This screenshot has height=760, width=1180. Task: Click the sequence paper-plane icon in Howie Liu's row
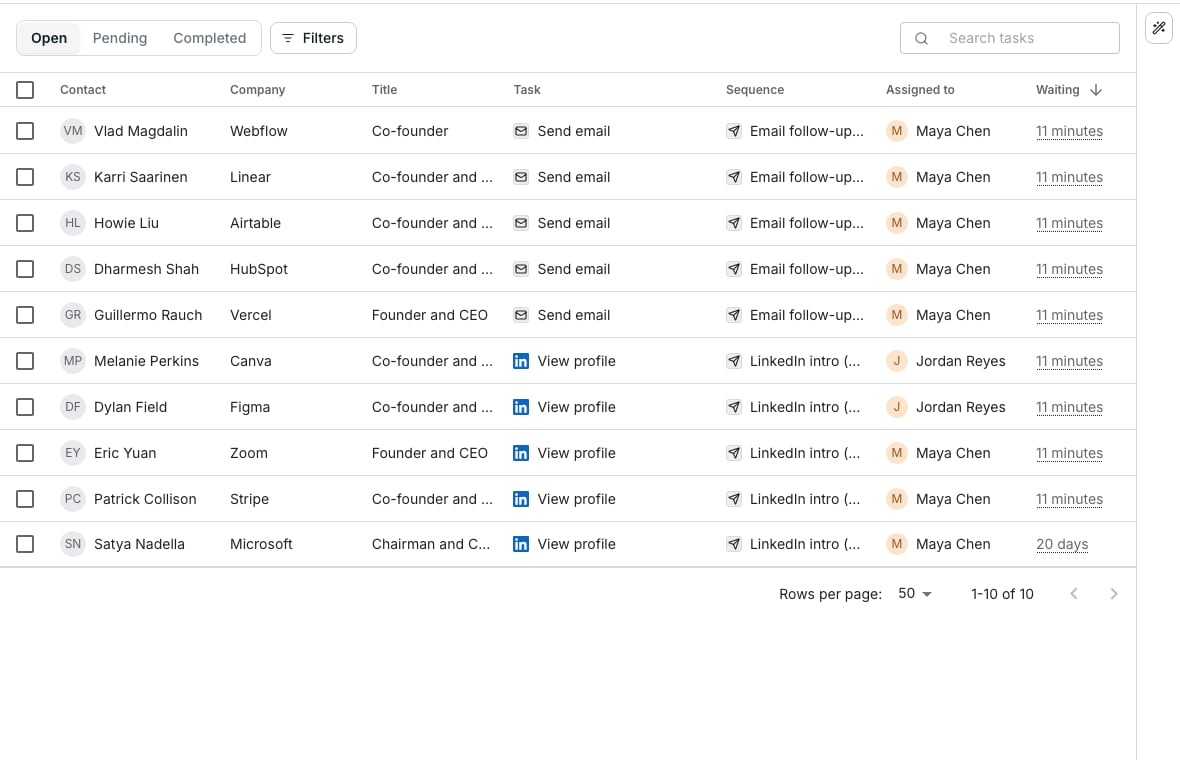pyautogui.click(x=734, y=223)
